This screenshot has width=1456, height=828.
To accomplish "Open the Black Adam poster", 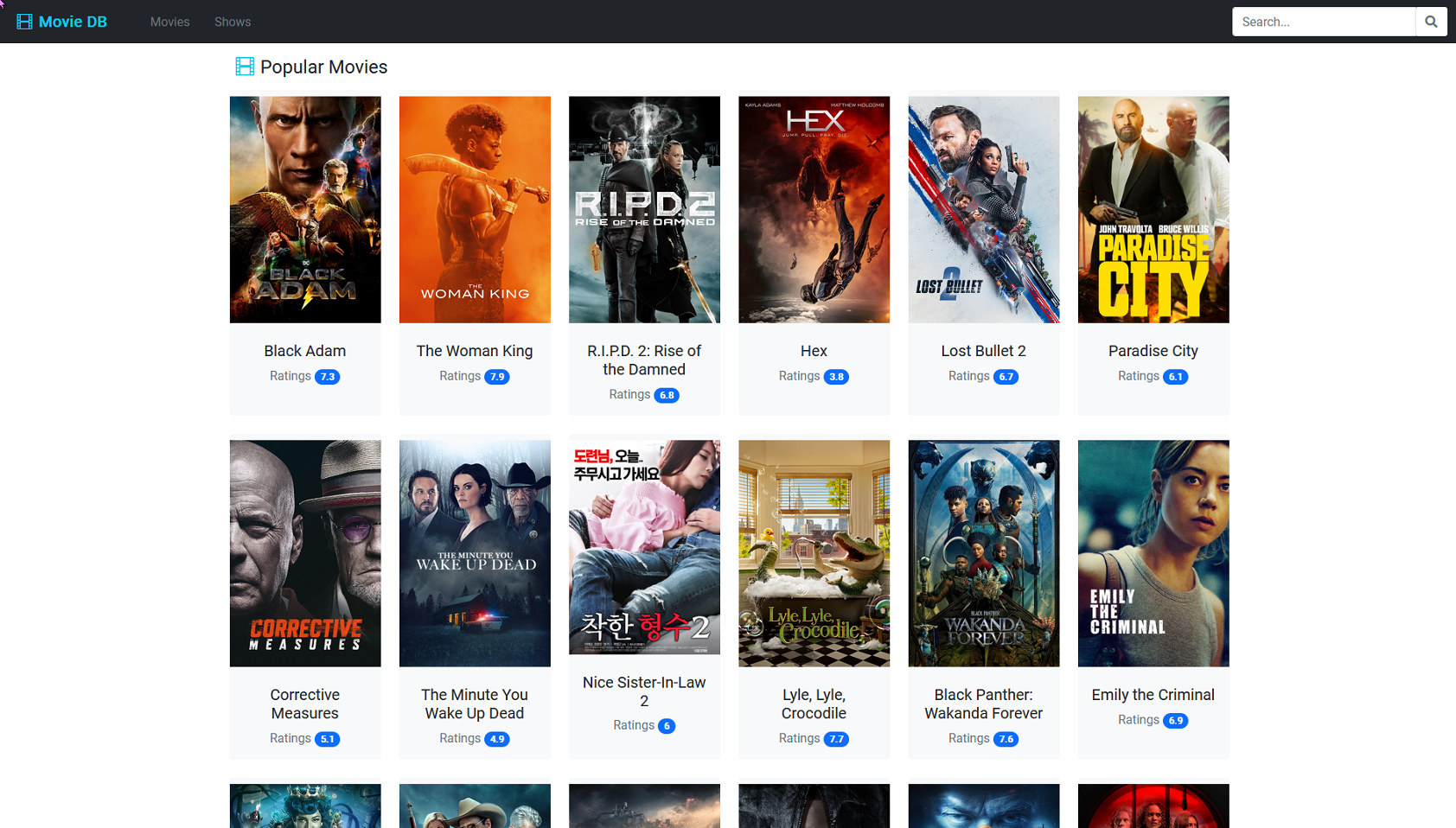I will tap(305, 209).
